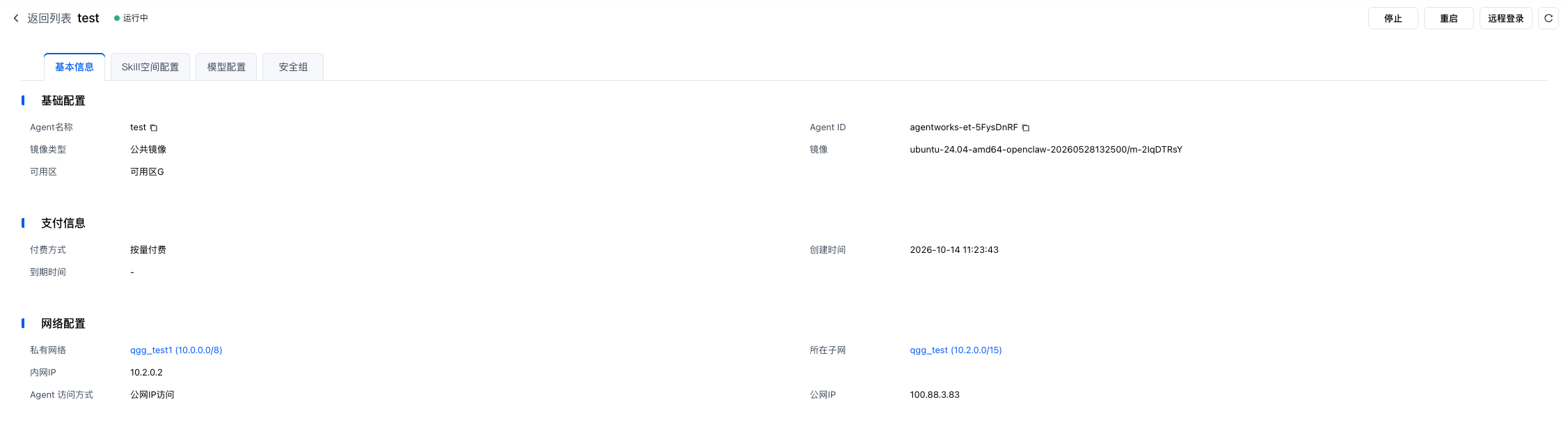The width and height of the screenshot is (1568, 434).
Task: Go back via 返回列表 link
Action: point(49,18)
